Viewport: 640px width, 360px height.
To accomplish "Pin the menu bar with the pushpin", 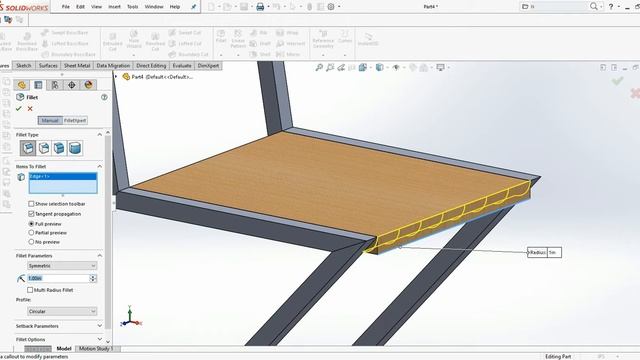I will click(x=193, y=7).
